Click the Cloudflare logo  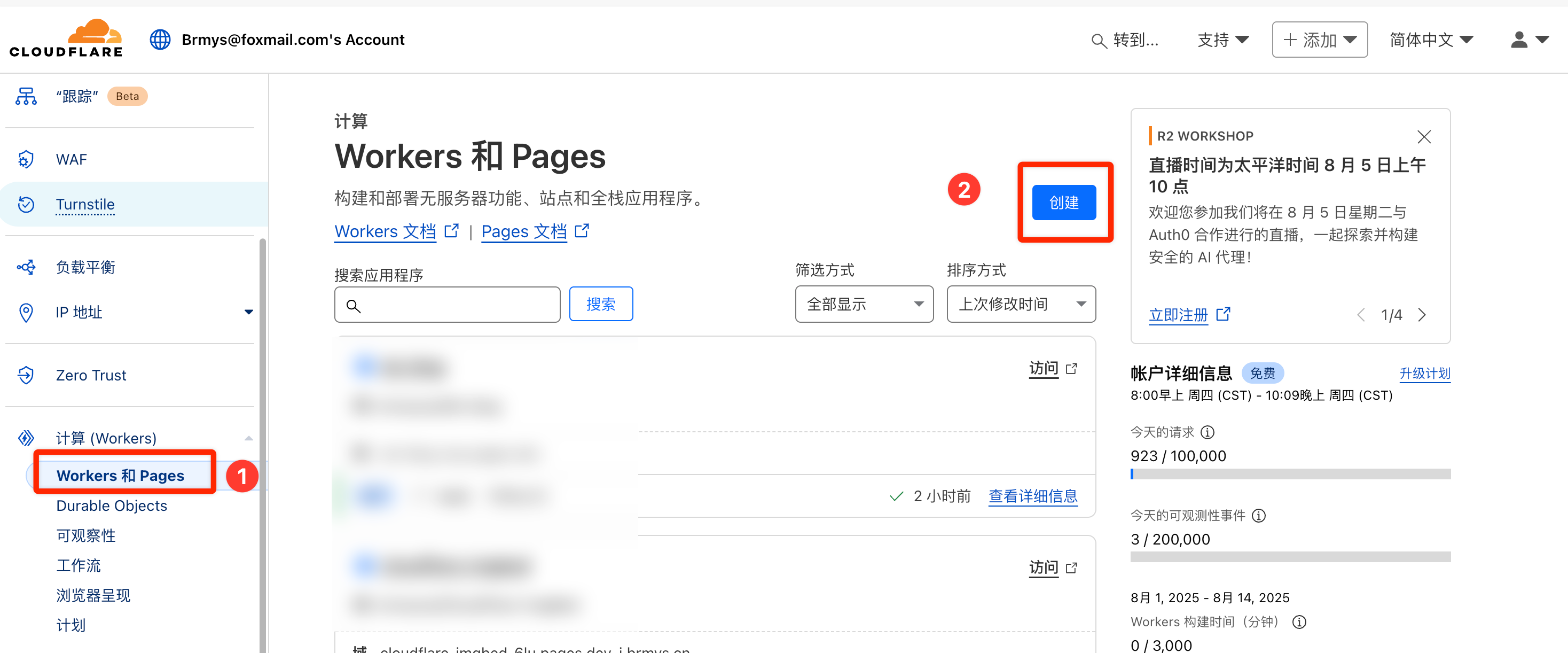tap(66, 38)
